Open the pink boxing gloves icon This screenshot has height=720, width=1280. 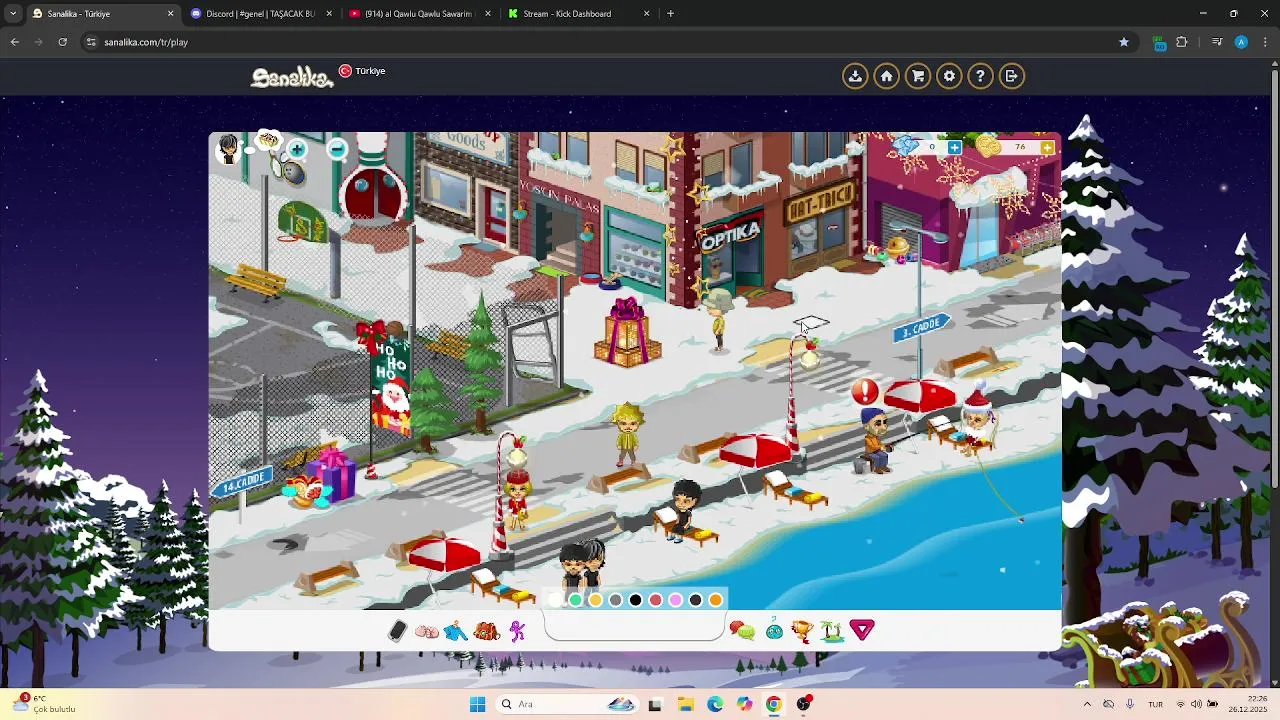pyautogui.click(x=427, y=631)
